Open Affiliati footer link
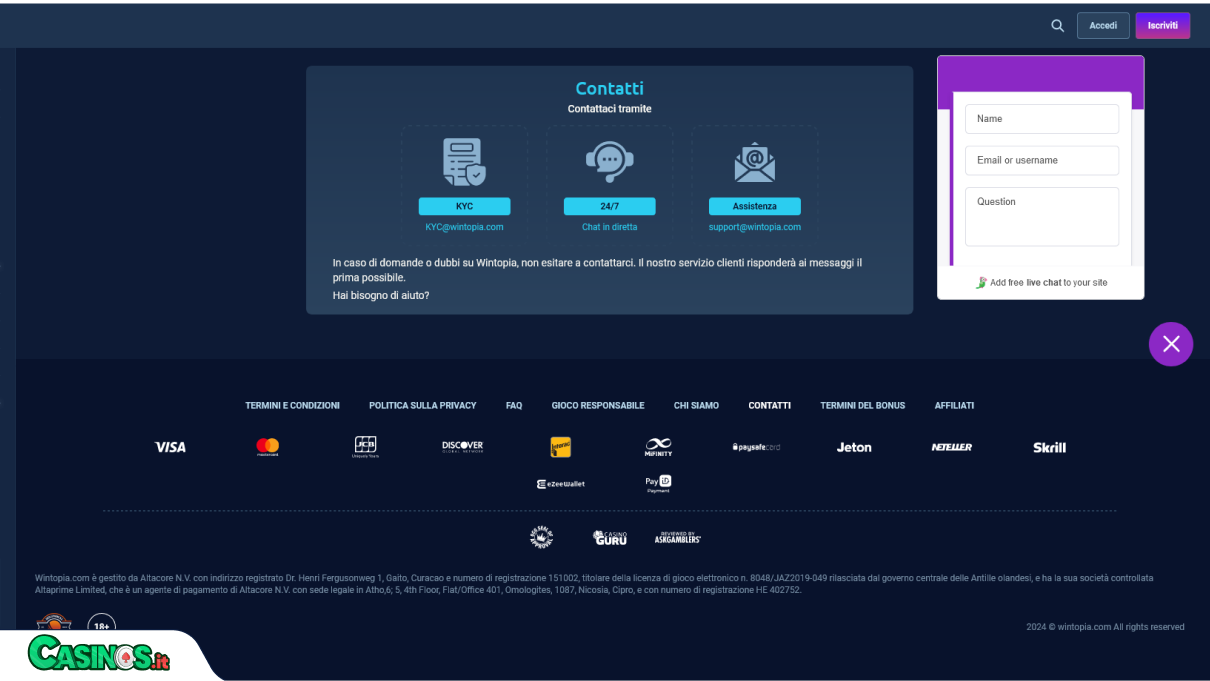 [954, 406]
